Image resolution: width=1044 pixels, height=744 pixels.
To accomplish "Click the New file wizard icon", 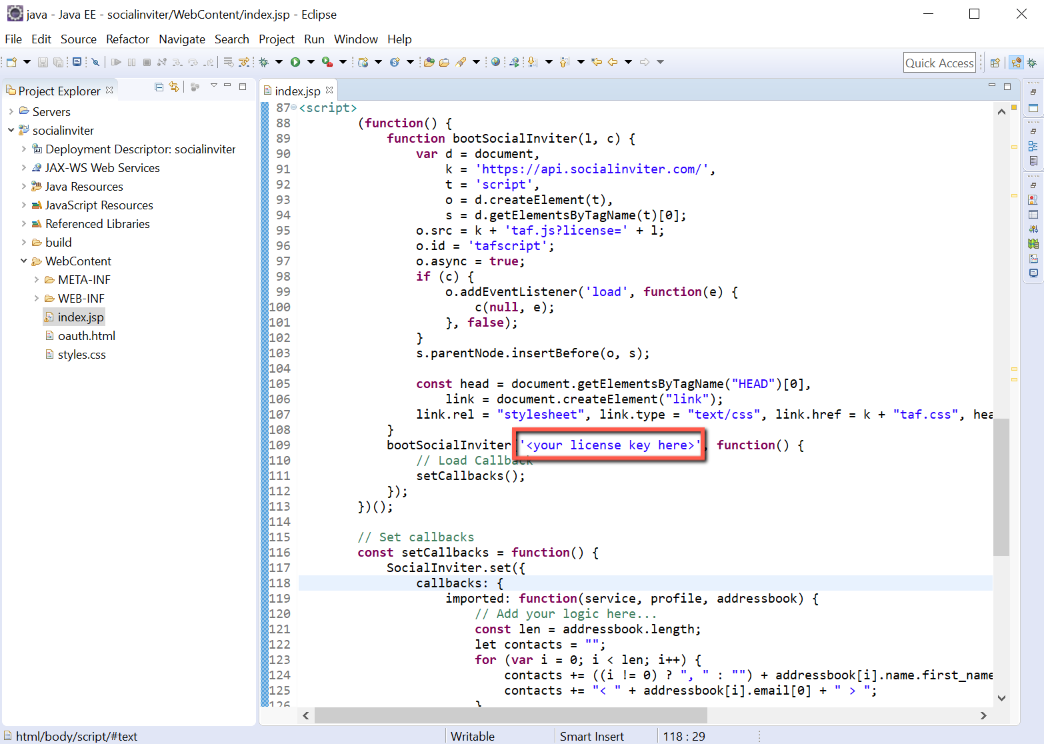I will point(11,62).
